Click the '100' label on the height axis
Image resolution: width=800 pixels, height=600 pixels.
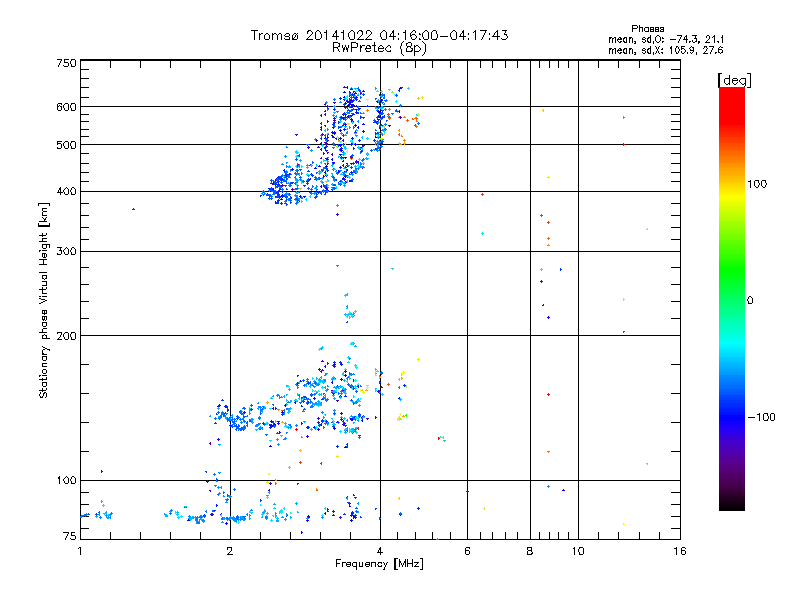click(x=66, y=481)
